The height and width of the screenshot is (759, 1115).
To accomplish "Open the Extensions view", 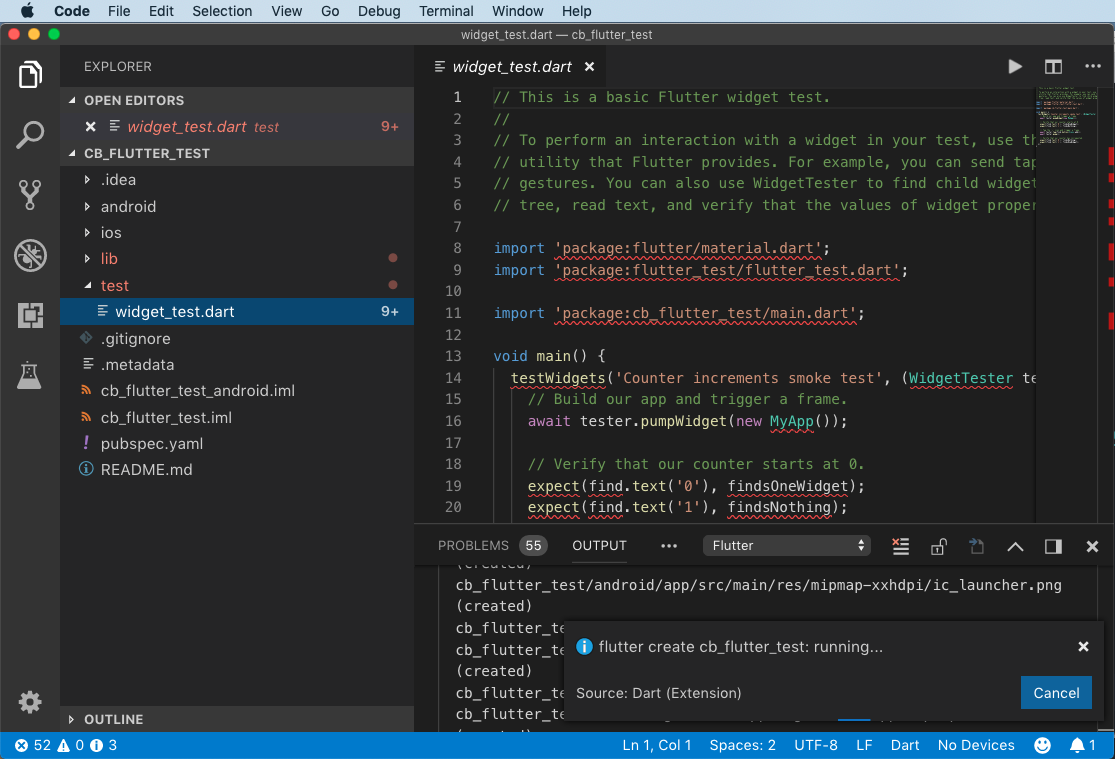I will click(30, 316).
